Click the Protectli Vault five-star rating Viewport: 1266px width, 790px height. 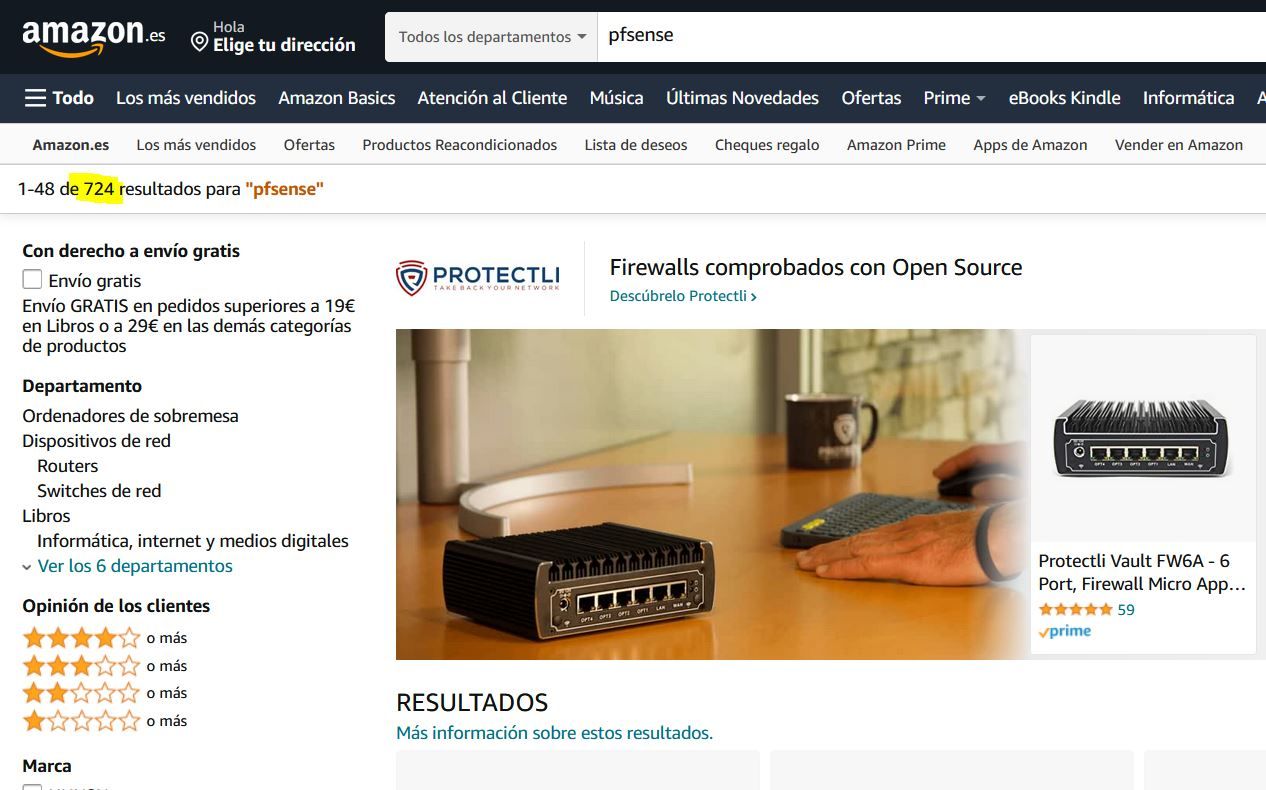[x=1075, y=609]
